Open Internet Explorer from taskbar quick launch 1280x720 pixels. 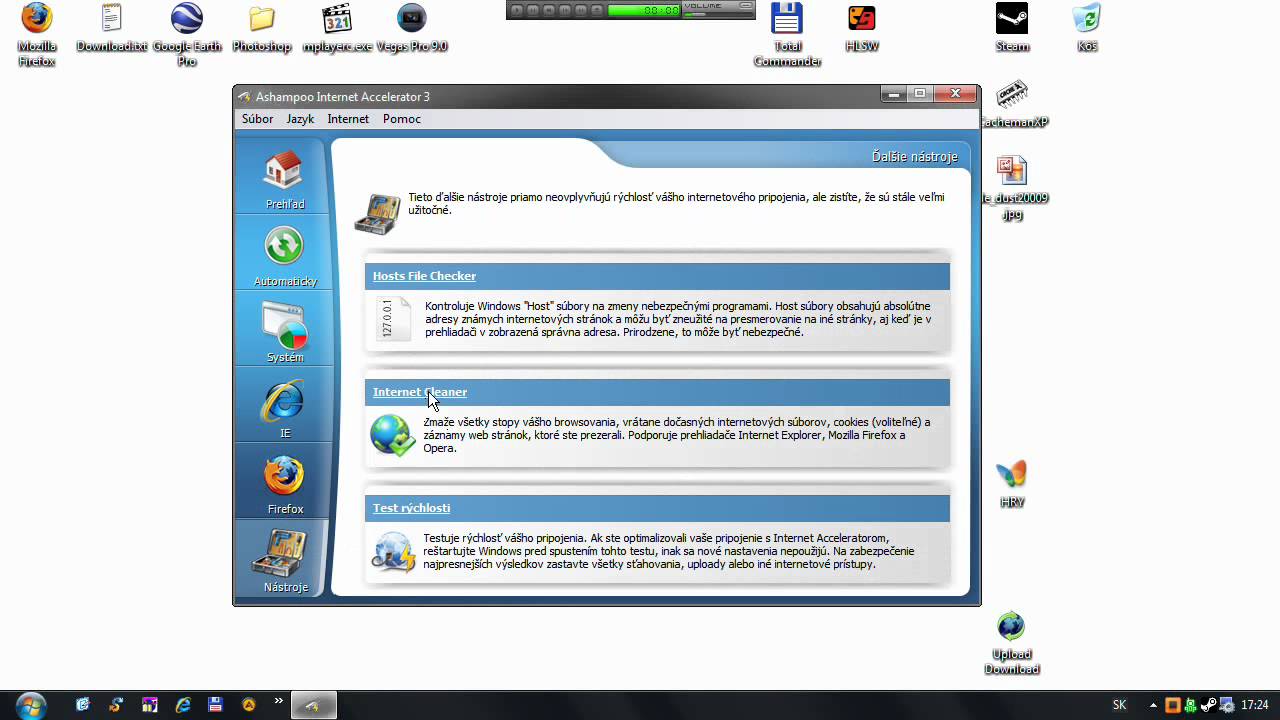(183, 705)
